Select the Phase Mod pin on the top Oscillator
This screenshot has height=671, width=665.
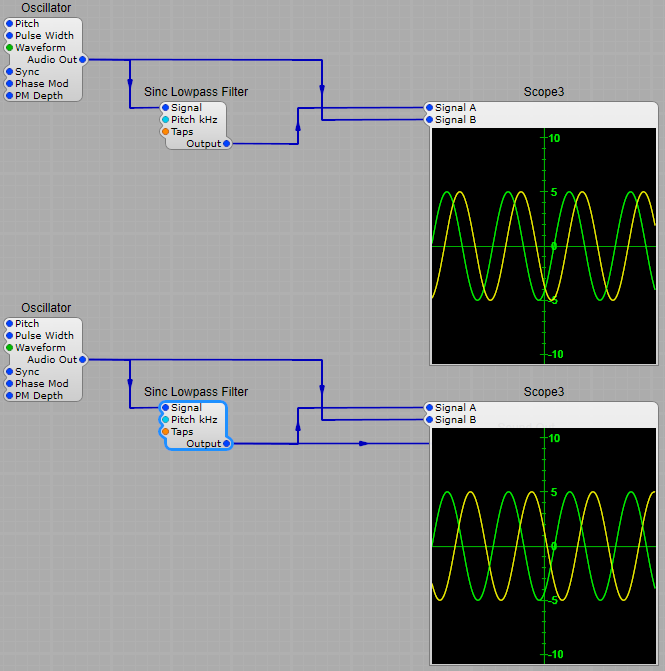pyautogui.click(x=10, y=83)
